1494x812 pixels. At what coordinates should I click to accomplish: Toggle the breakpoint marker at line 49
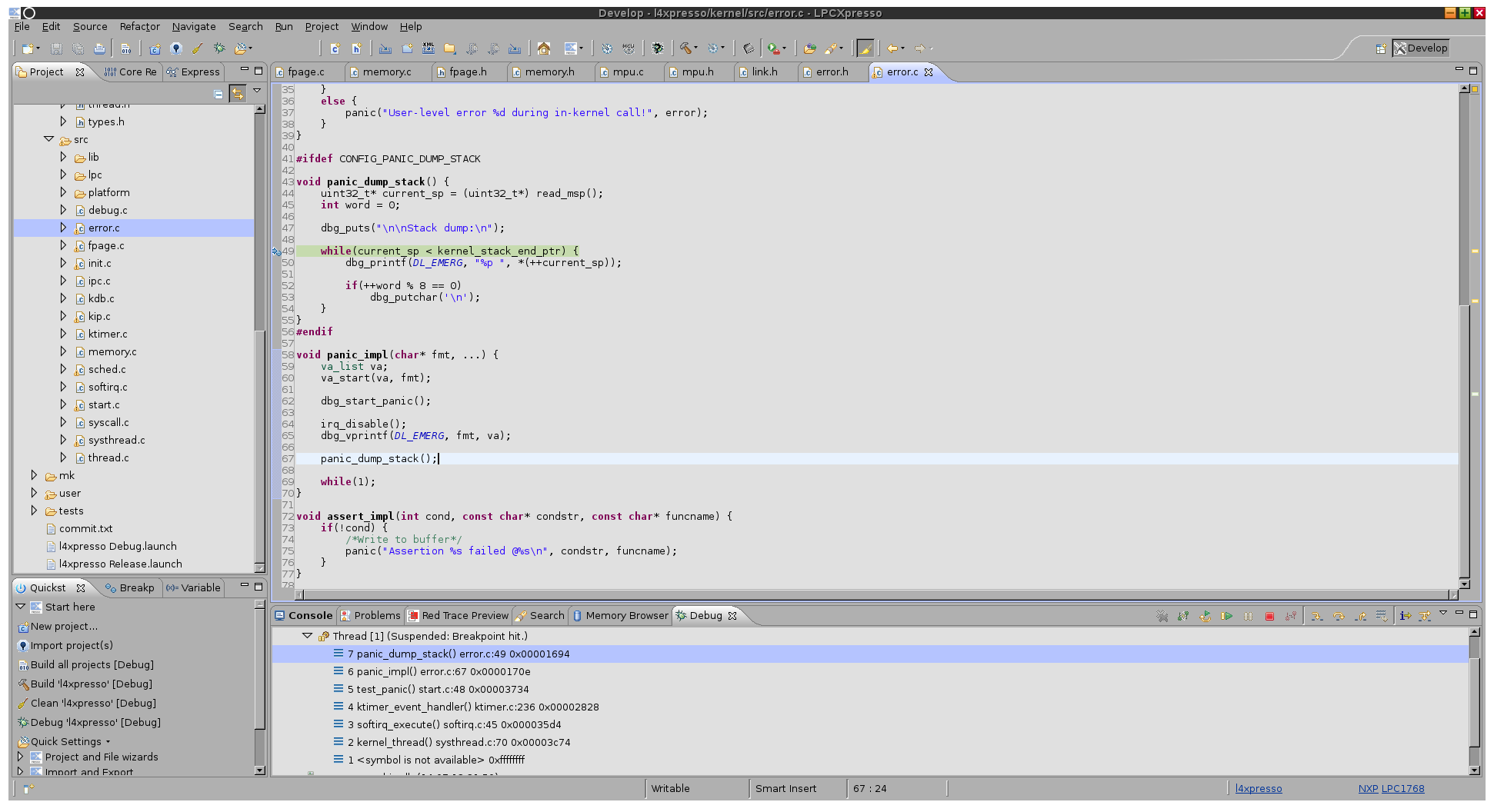tap(276, 251)
